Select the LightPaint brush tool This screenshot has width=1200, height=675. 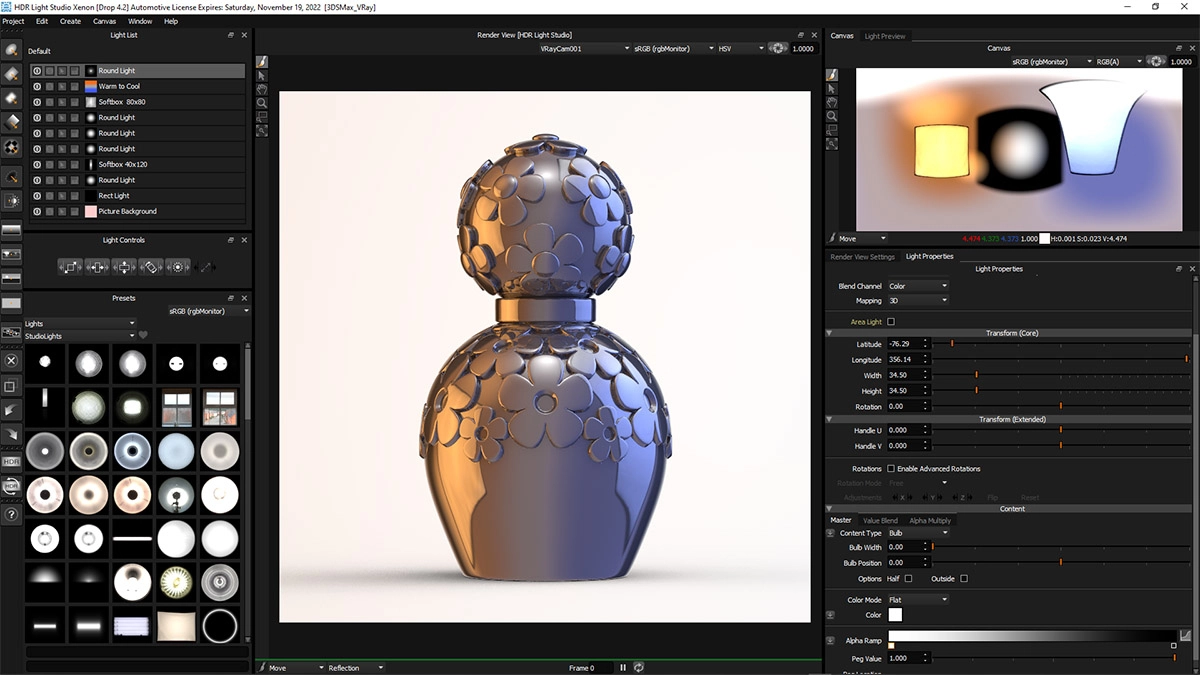pos(262,62)
